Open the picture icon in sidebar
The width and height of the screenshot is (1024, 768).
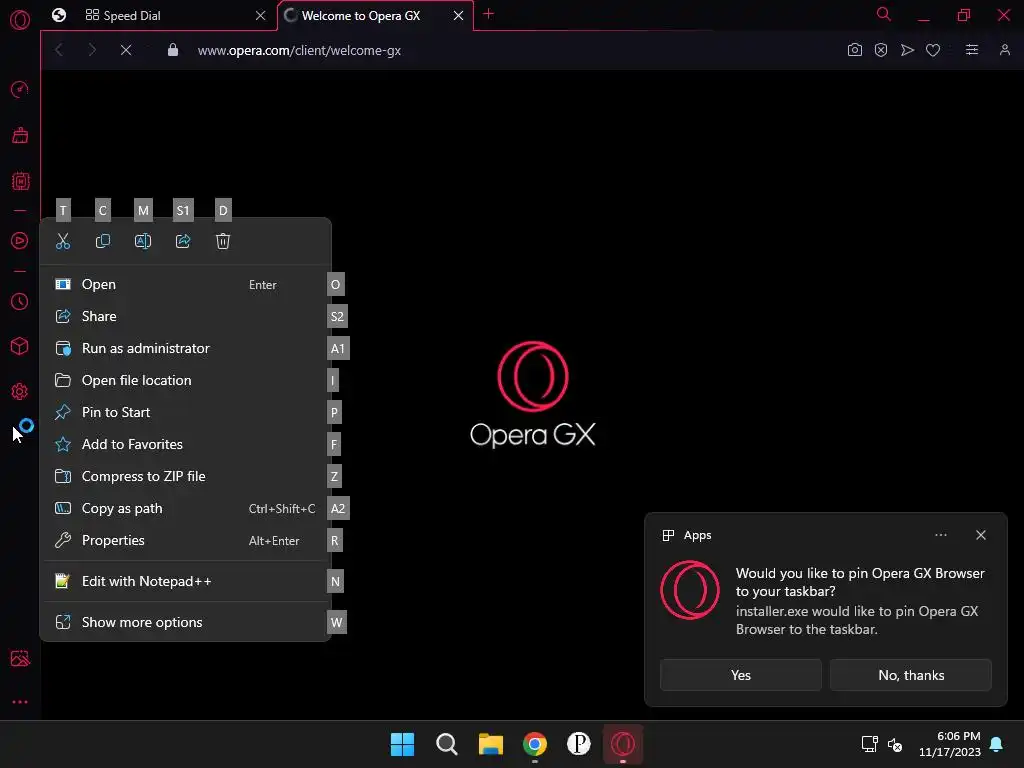tap(20, 658)
